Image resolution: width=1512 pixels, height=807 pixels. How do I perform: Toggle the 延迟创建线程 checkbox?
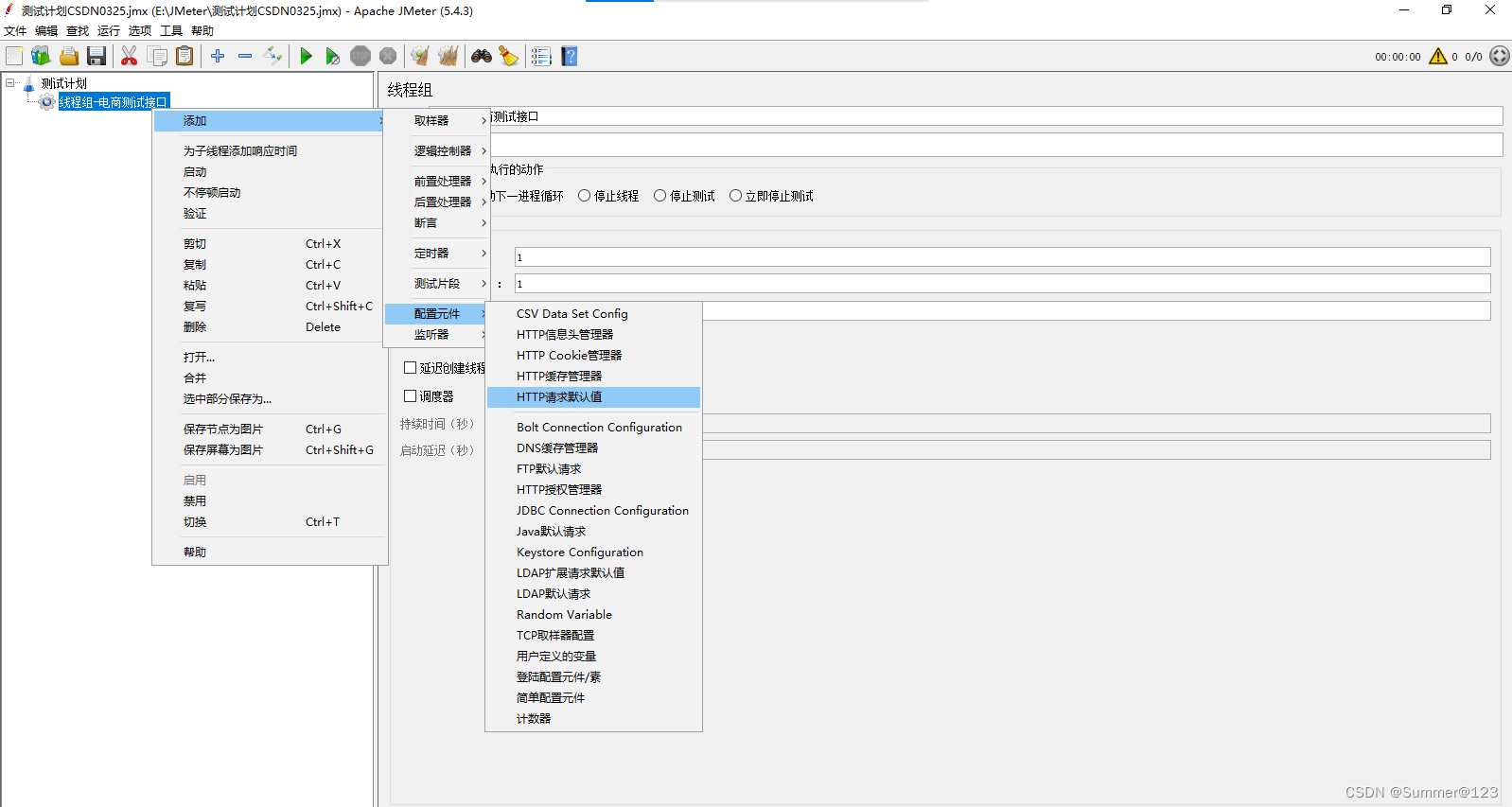click(x=411, y=368)
